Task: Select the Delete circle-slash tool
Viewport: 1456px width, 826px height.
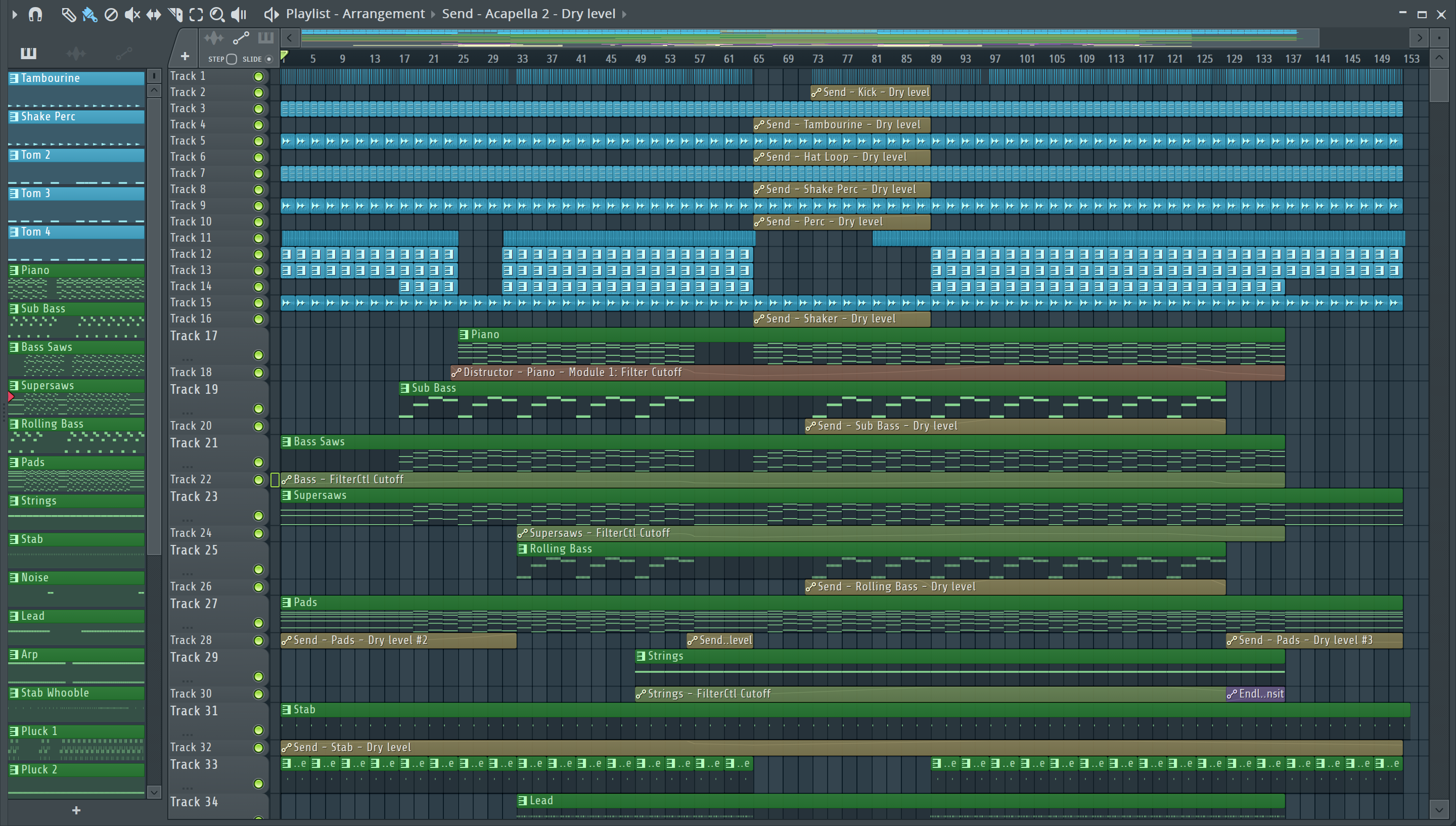Action: 111,14
